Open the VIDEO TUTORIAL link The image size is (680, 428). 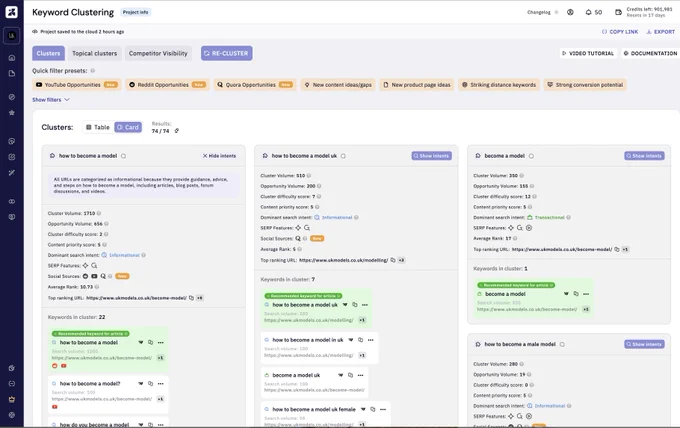coord(588,53)
